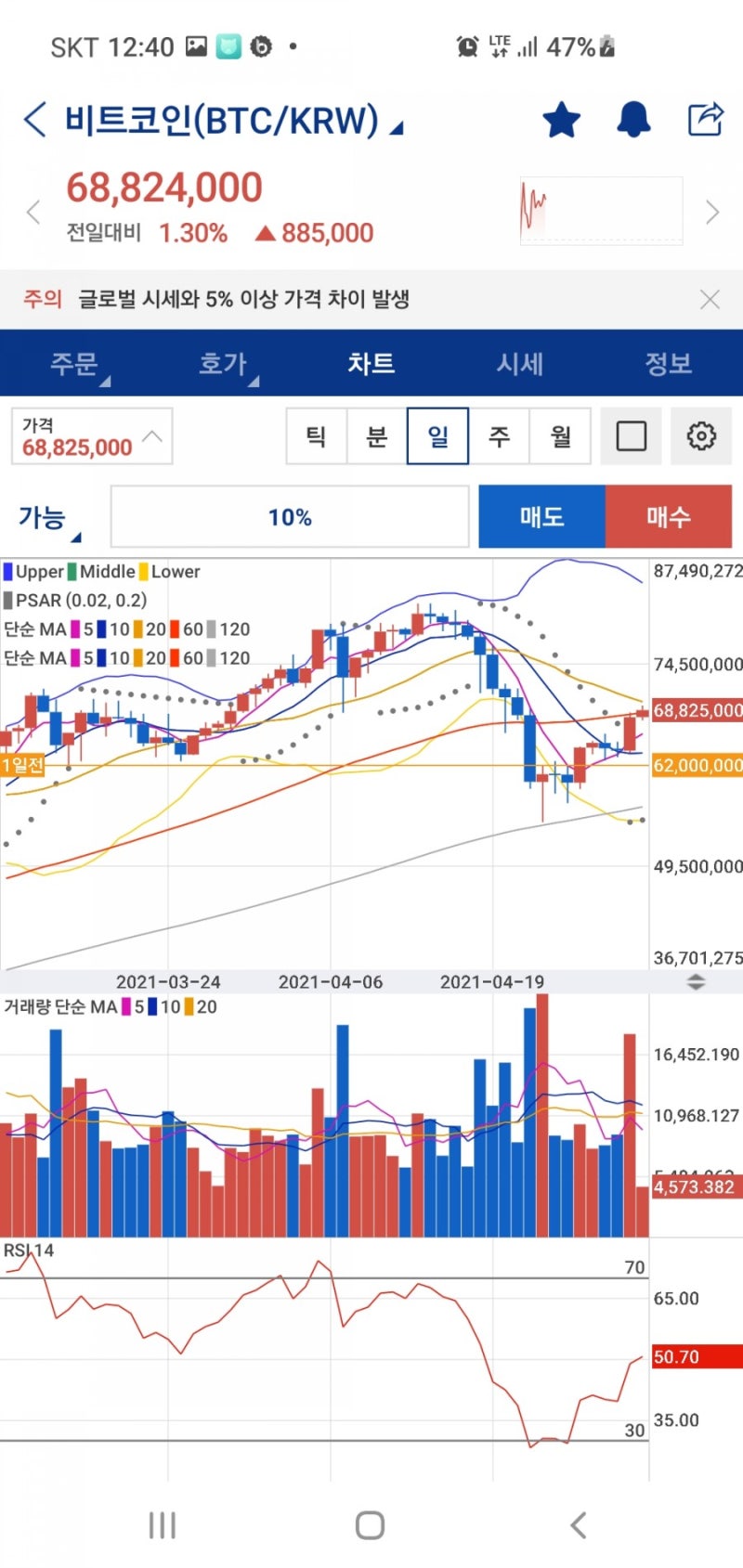Open 호가 tab
The width and height of the screenshot is (743, 1568).
223,363
